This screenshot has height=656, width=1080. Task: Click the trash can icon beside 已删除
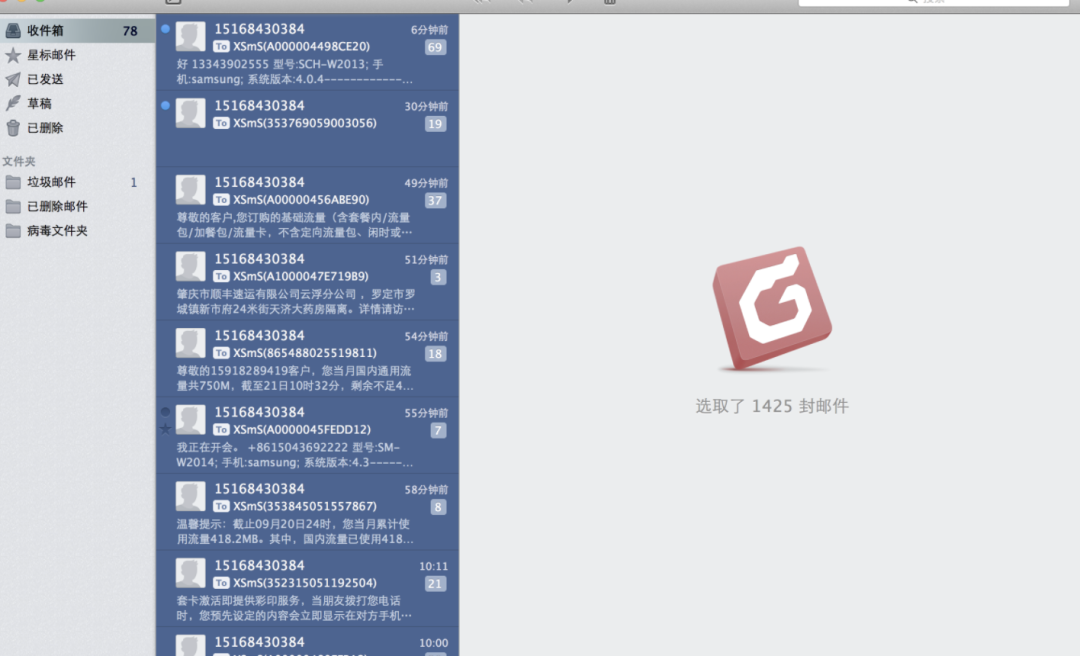13,127
